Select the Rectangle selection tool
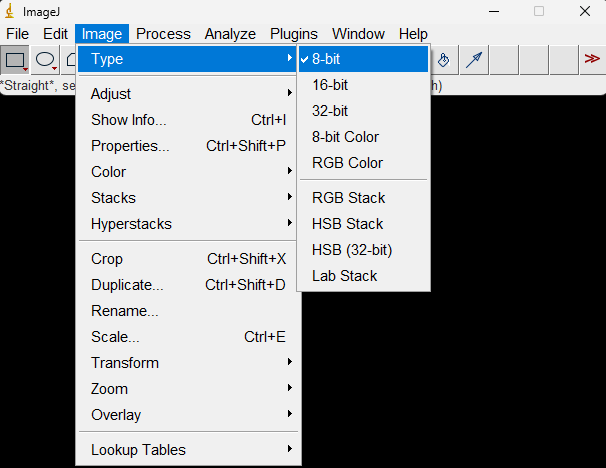Viewport: 606px width, 468px height. (x=15, y=60)
